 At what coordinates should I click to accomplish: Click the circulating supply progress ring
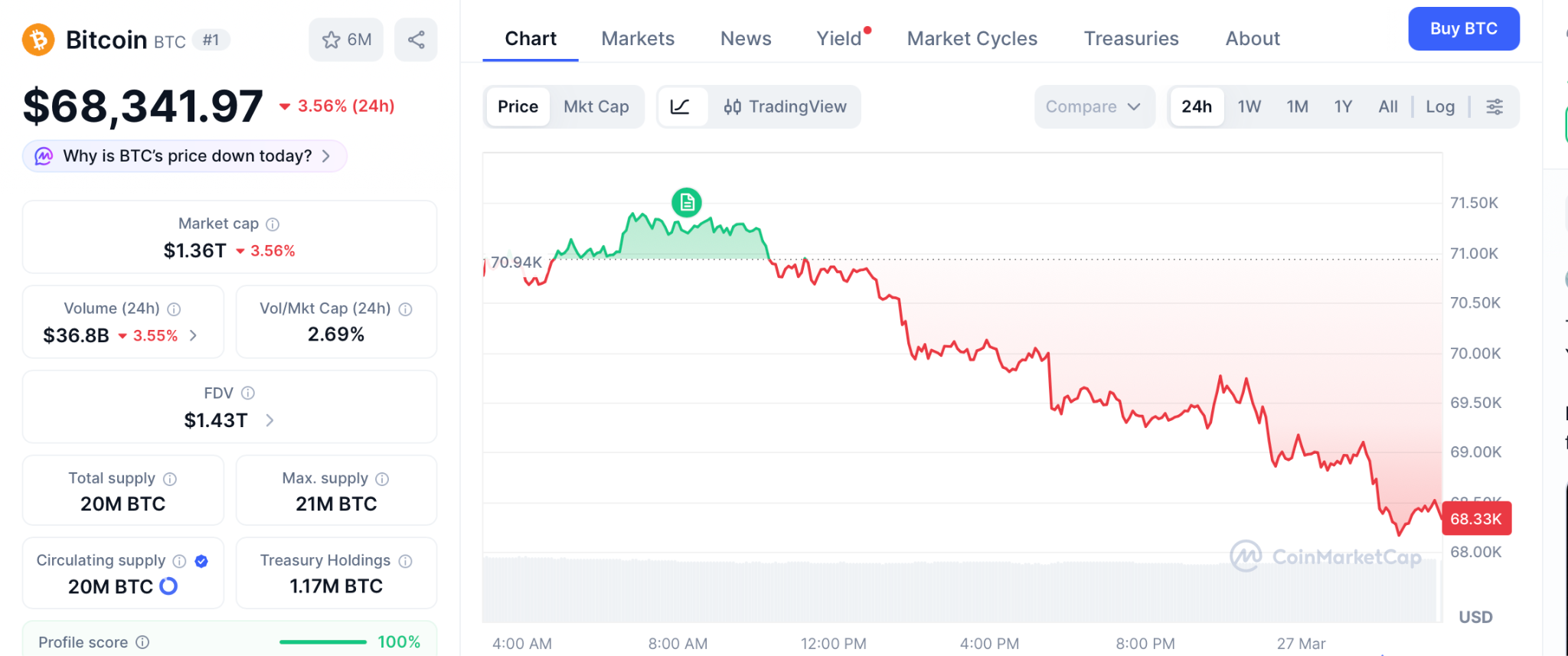(x=168, y=586)
